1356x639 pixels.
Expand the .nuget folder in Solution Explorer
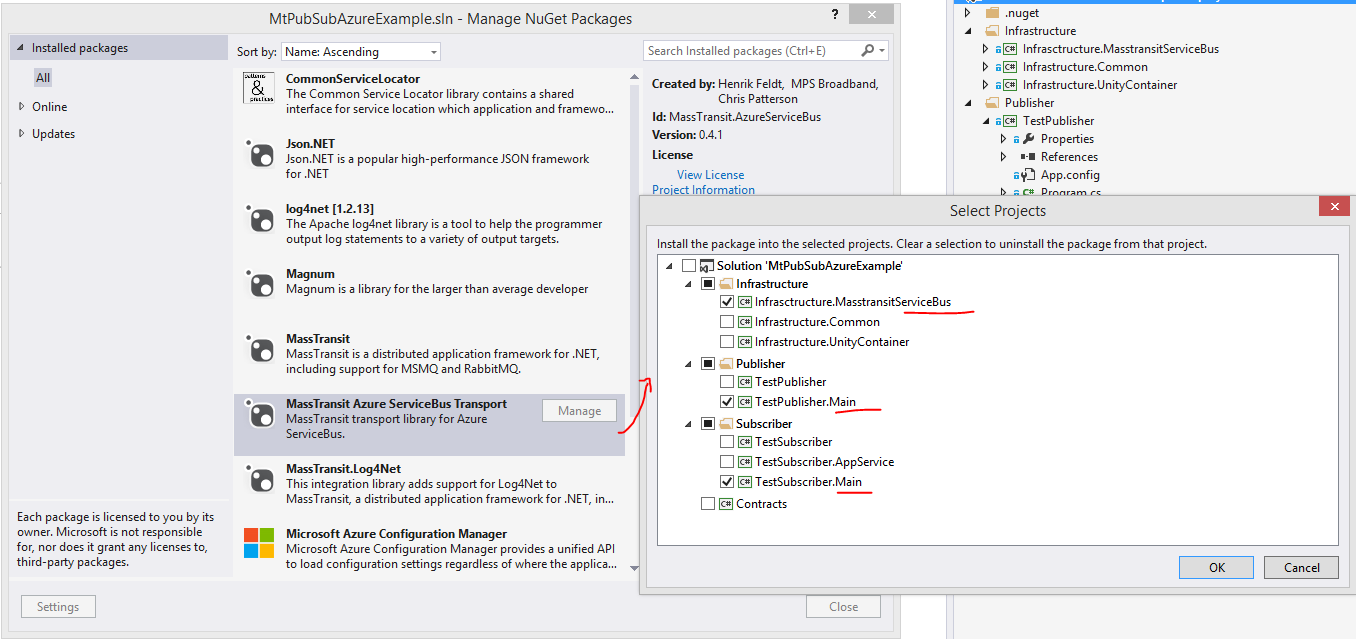tap(968, 13)
